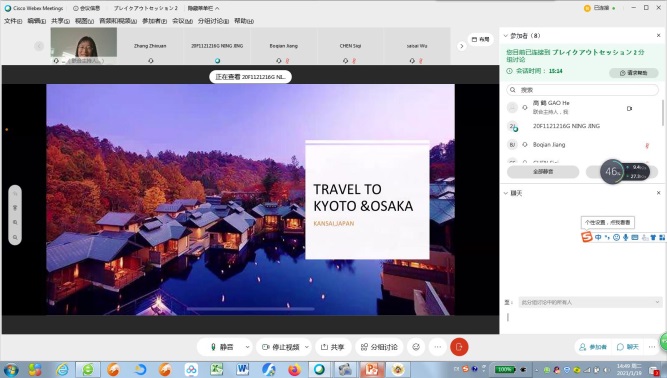The width and height of the screenshot is (667, 378).
Task: Toggle the 静音 mute microphone button
Action: [x=222, y=347]
